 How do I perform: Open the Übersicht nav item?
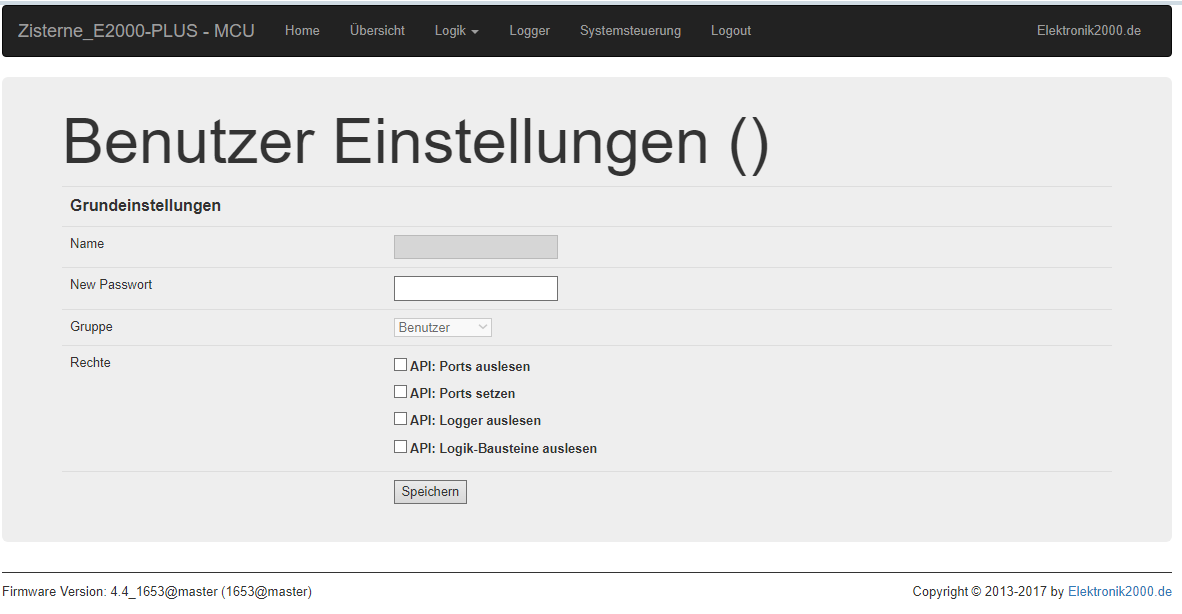coord(377,31)
